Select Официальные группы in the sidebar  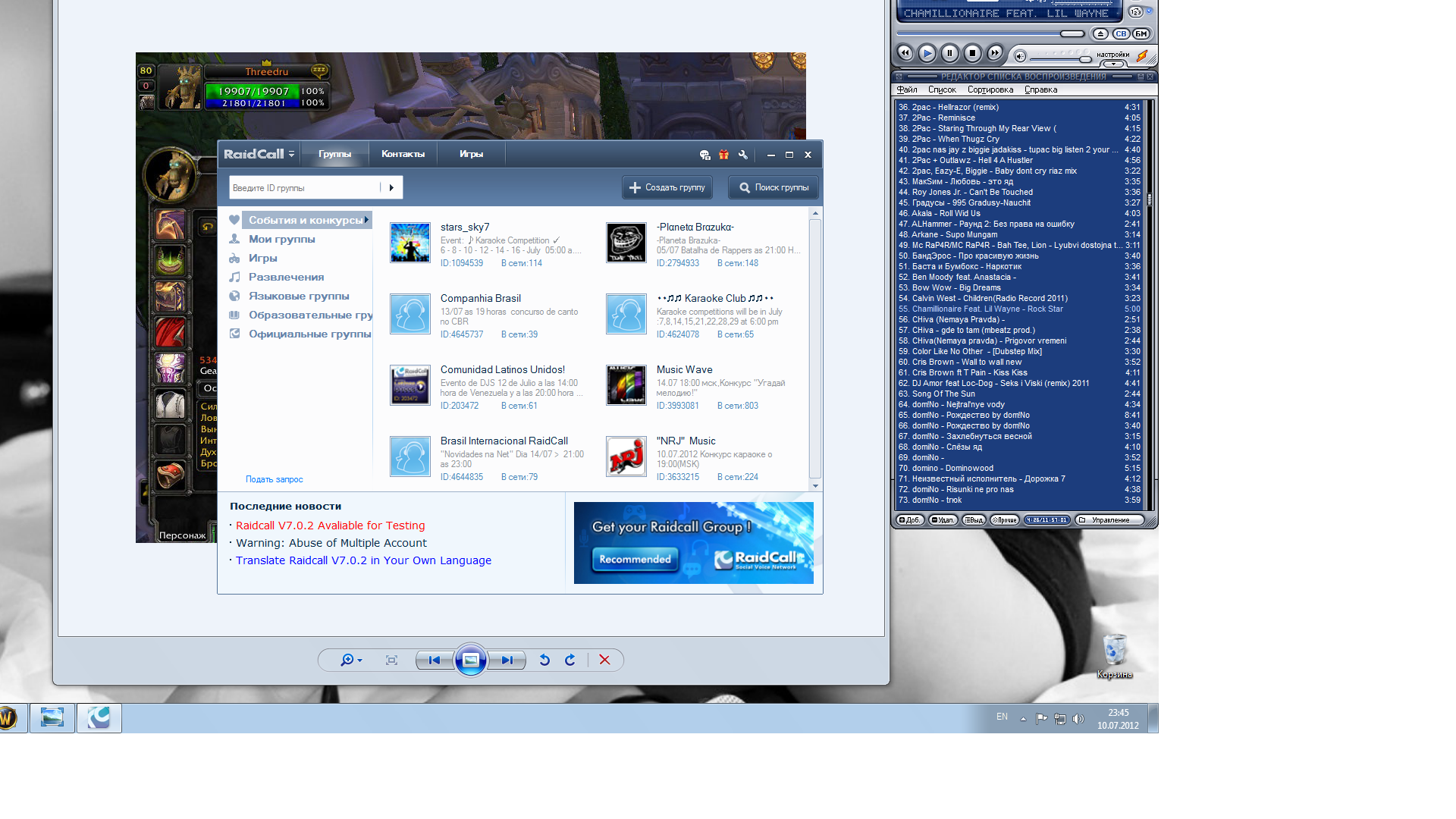click(x=309, y=334)
